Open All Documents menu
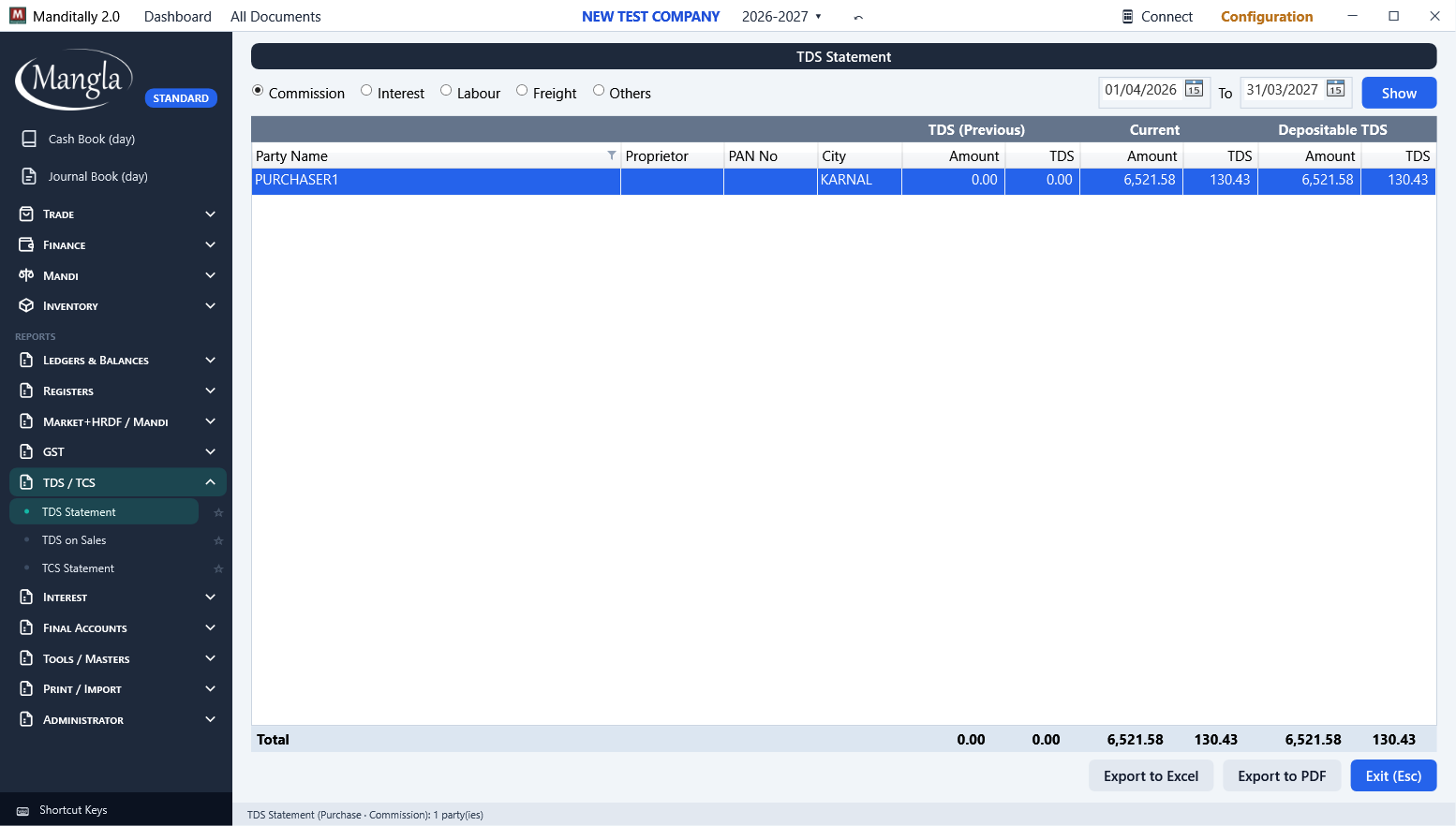The image size is (1456, 826). coord(275,16)
